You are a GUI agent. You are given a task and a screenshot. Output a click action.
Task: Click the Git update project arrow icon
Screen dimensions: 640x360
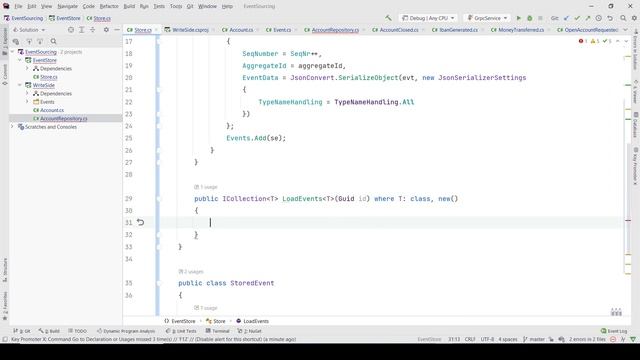coord(567,18)
